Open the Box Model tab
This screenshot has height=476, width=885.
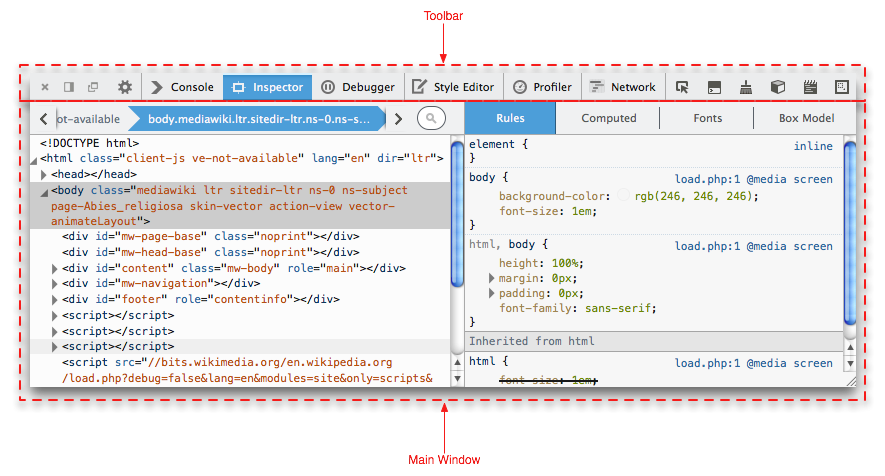(x=806, y=118)
